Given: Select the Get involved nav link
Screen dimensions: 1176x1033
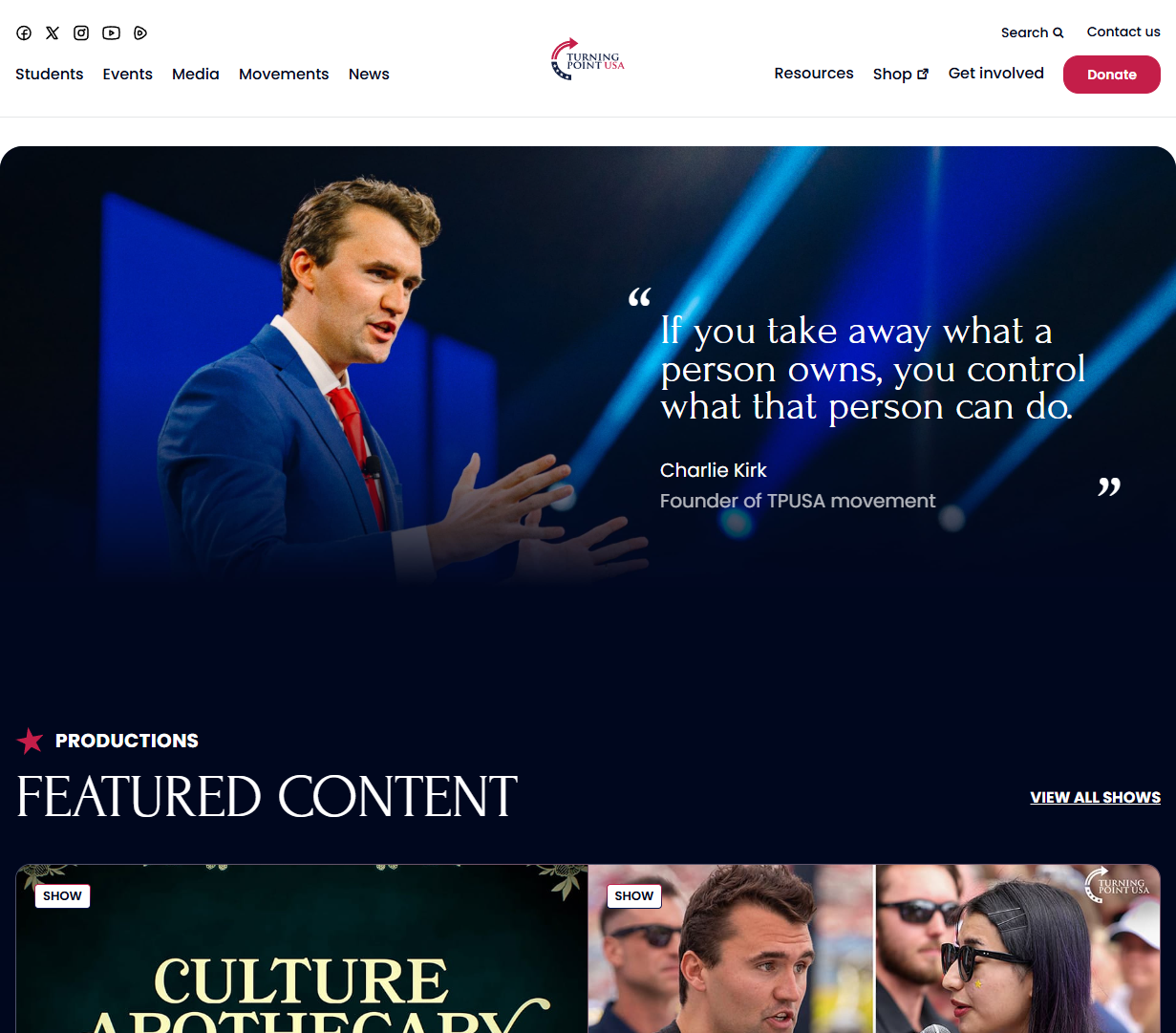Looking at the screenshot, I should pos(996,73).
